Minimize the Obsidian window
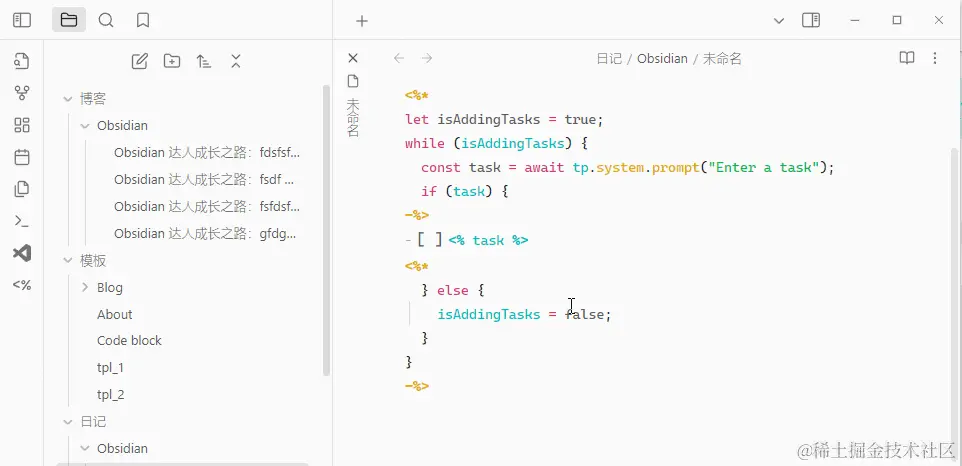The height and width of the screenshot is (466, 962). (x=855, y=20)
